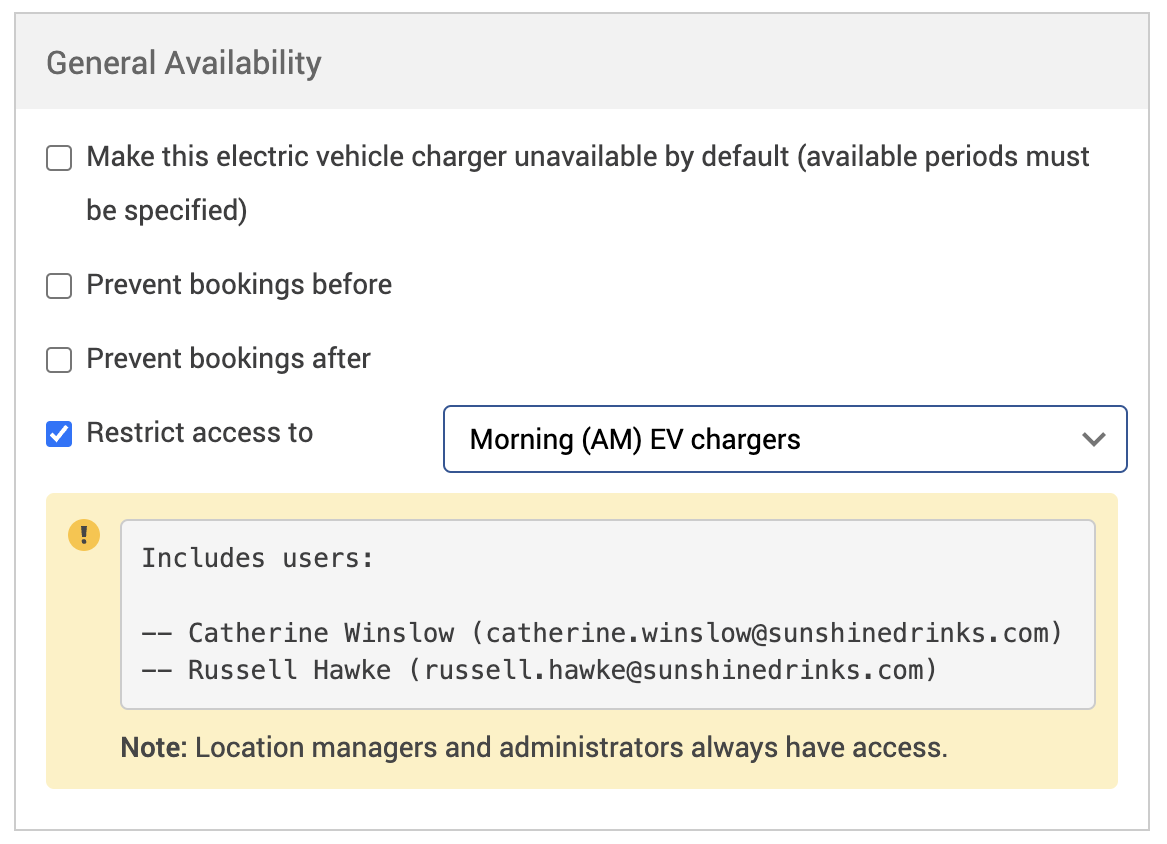Tick the Prevent bookings before checkbox
Image resolution: width=1167 pixels, height=844 pixels.
(x=60, y=286)
